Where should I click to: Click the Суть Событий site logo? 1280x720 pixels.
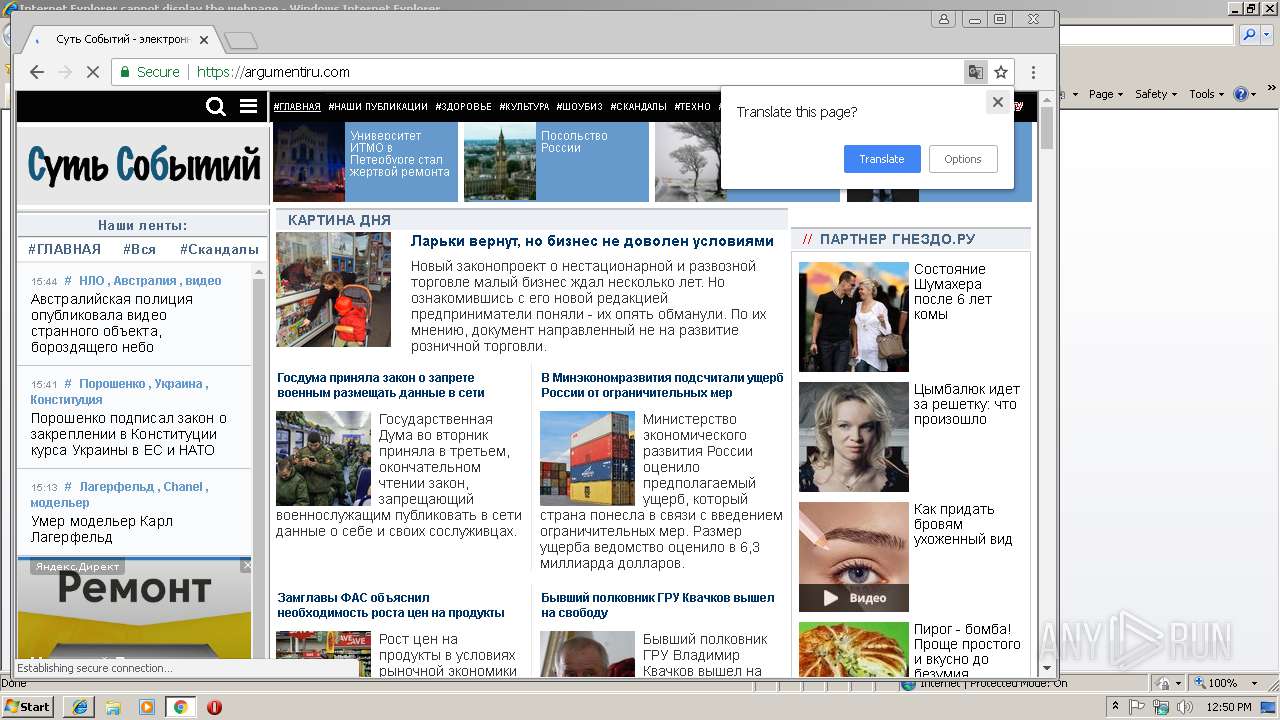click(143, 165)
